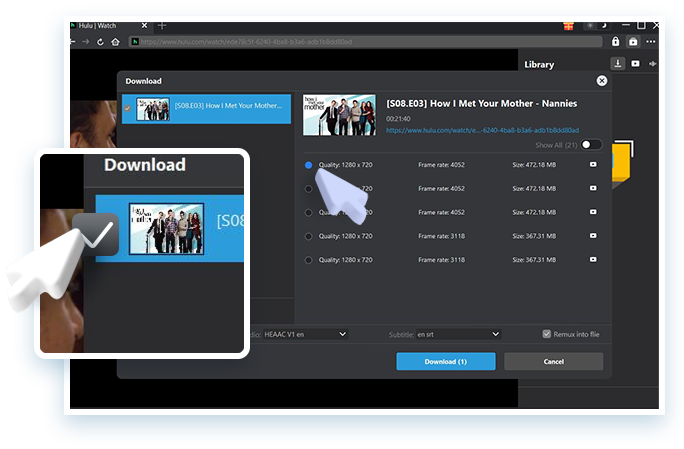Click the Download (1) button
Screen dimensions: 684x449
(445, 361)
